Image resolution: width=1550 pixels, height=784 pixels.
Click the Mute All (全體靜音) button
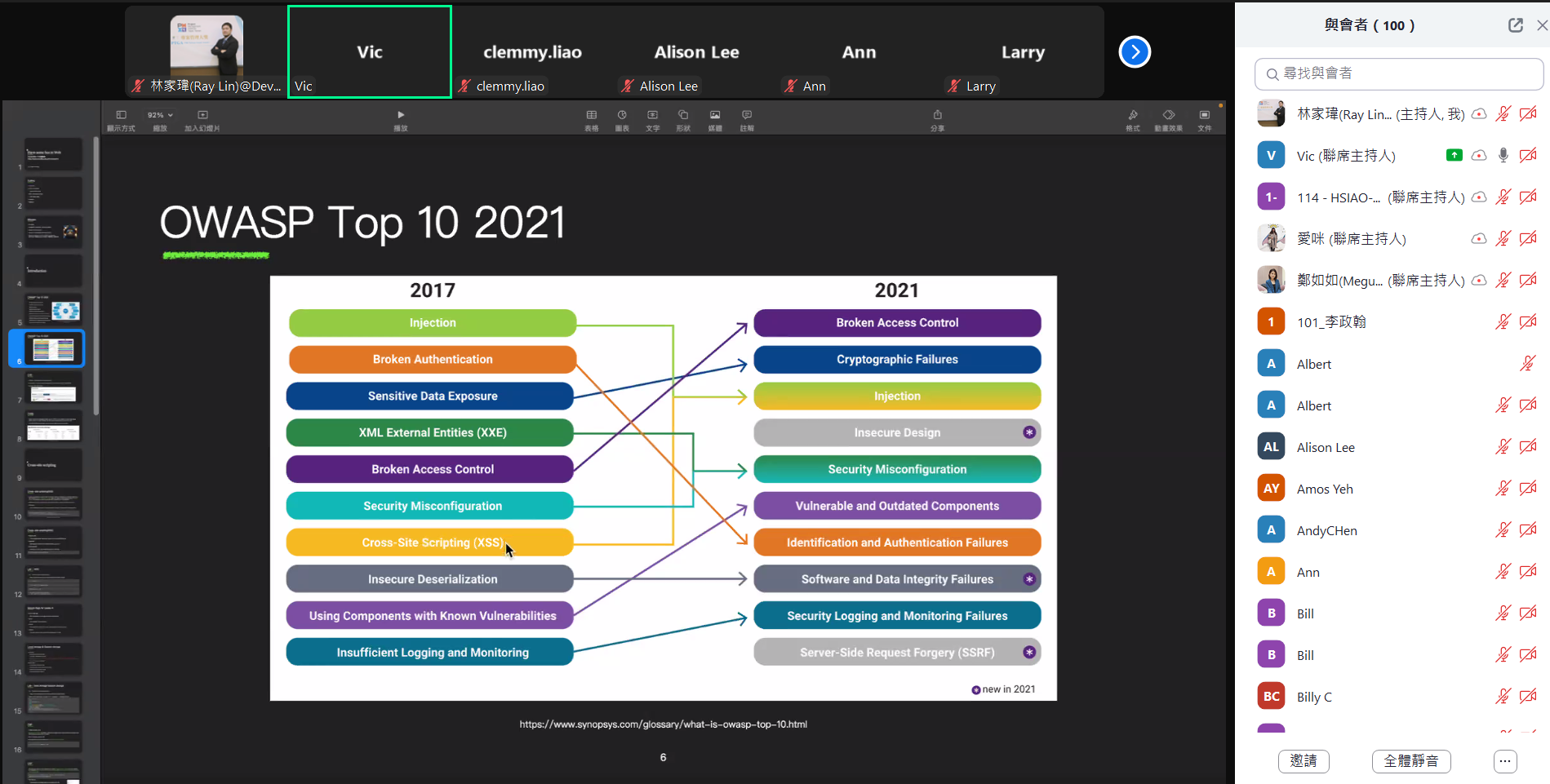click(1411, 761)
